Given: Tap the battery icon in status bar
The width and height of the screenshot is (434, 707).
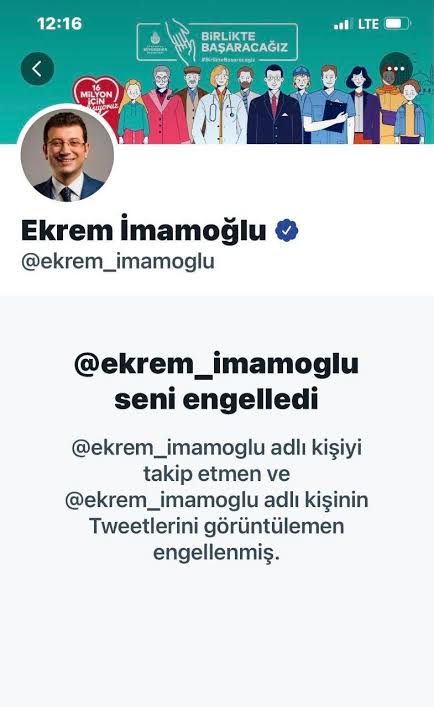Looking at the screenshot, I should [397, 23].
